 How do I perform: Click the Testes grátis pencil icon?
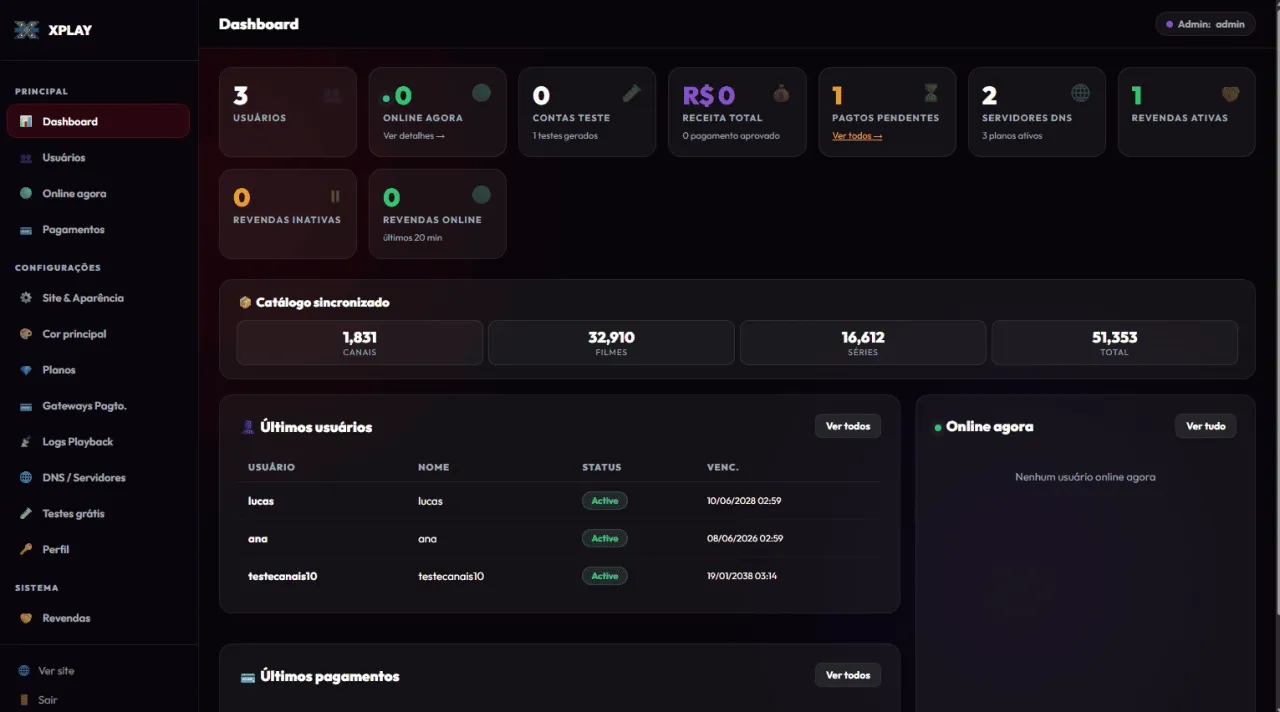pyautogui.click(x=26, y=514)
